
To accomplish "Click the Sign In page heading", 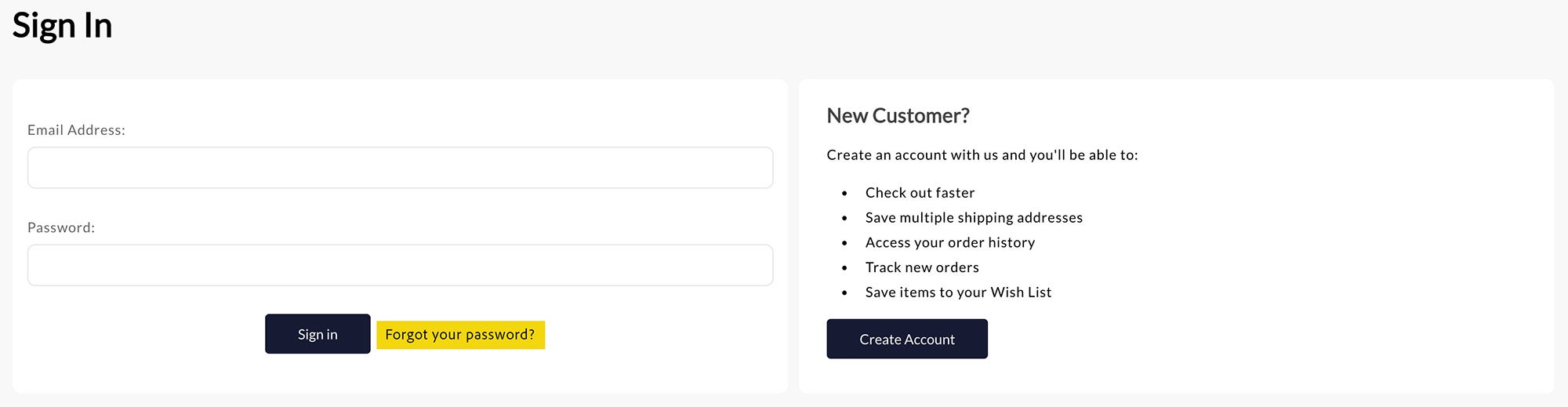I will point(63,26).
